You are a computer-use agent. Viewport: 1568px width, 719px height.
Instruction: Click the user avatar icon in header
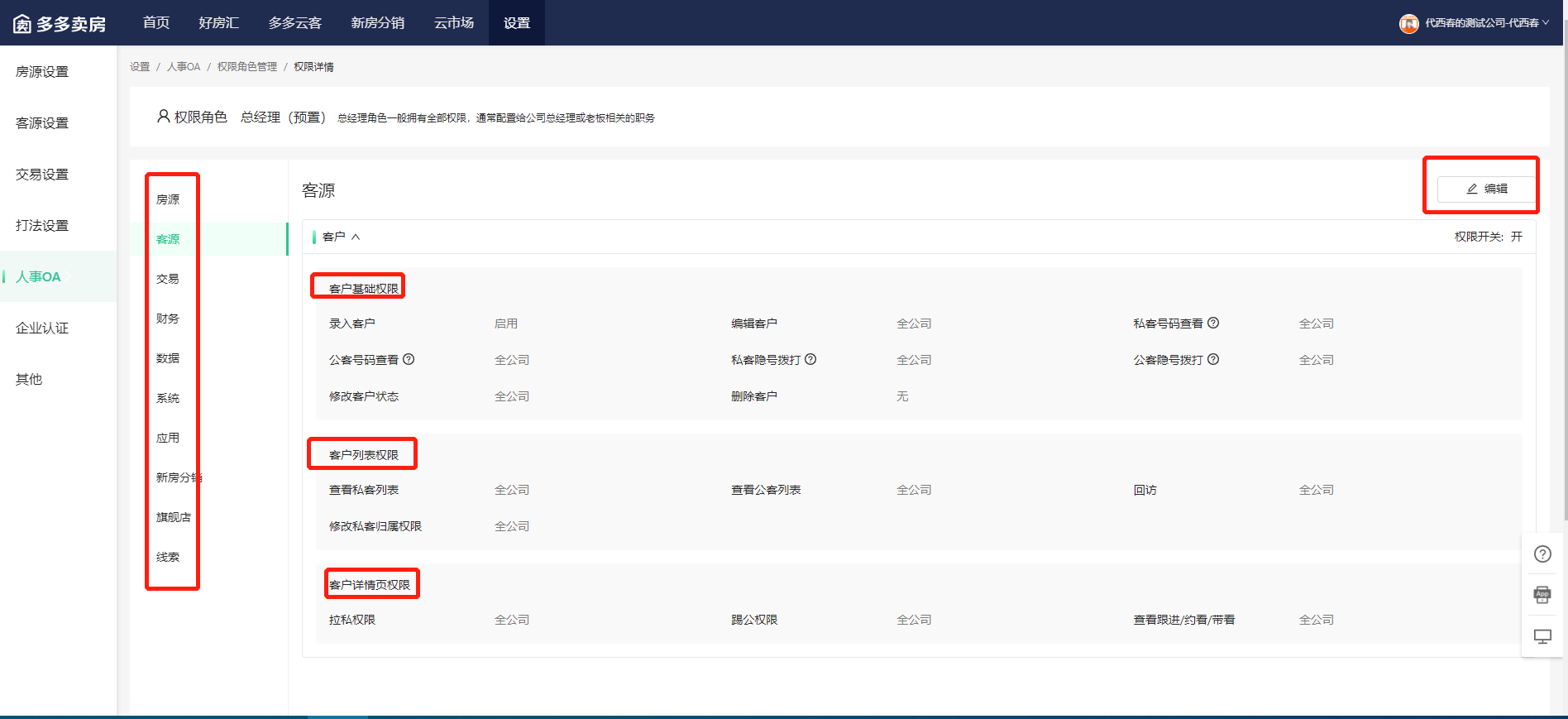point(1408,23)
